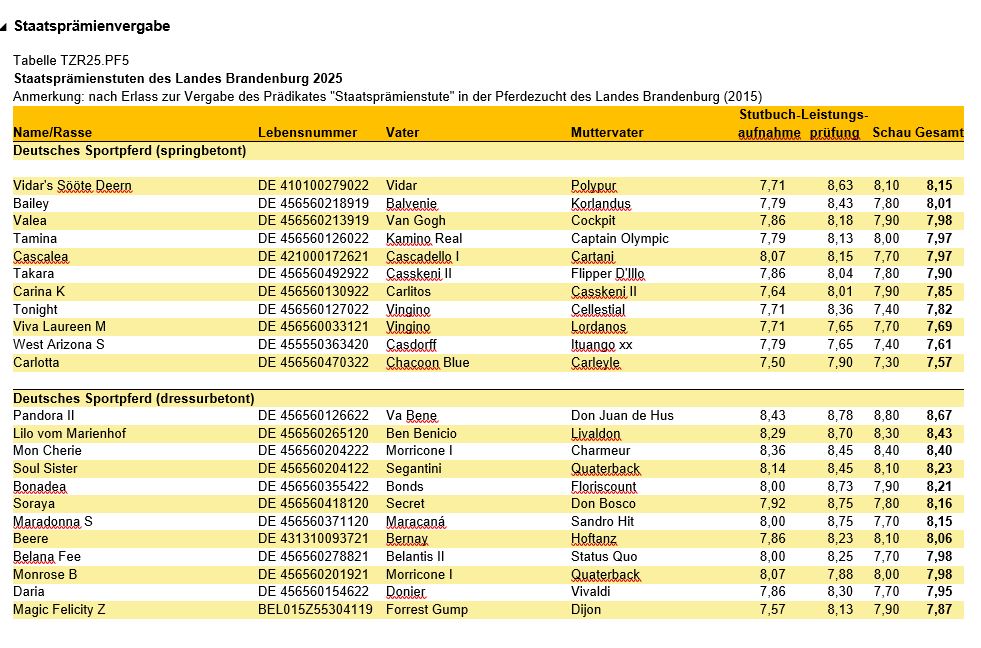Click the BEL015Z55304119 Lebensnummer cell
This screenshot has width=981, height=648.
[x=315, y=609]
